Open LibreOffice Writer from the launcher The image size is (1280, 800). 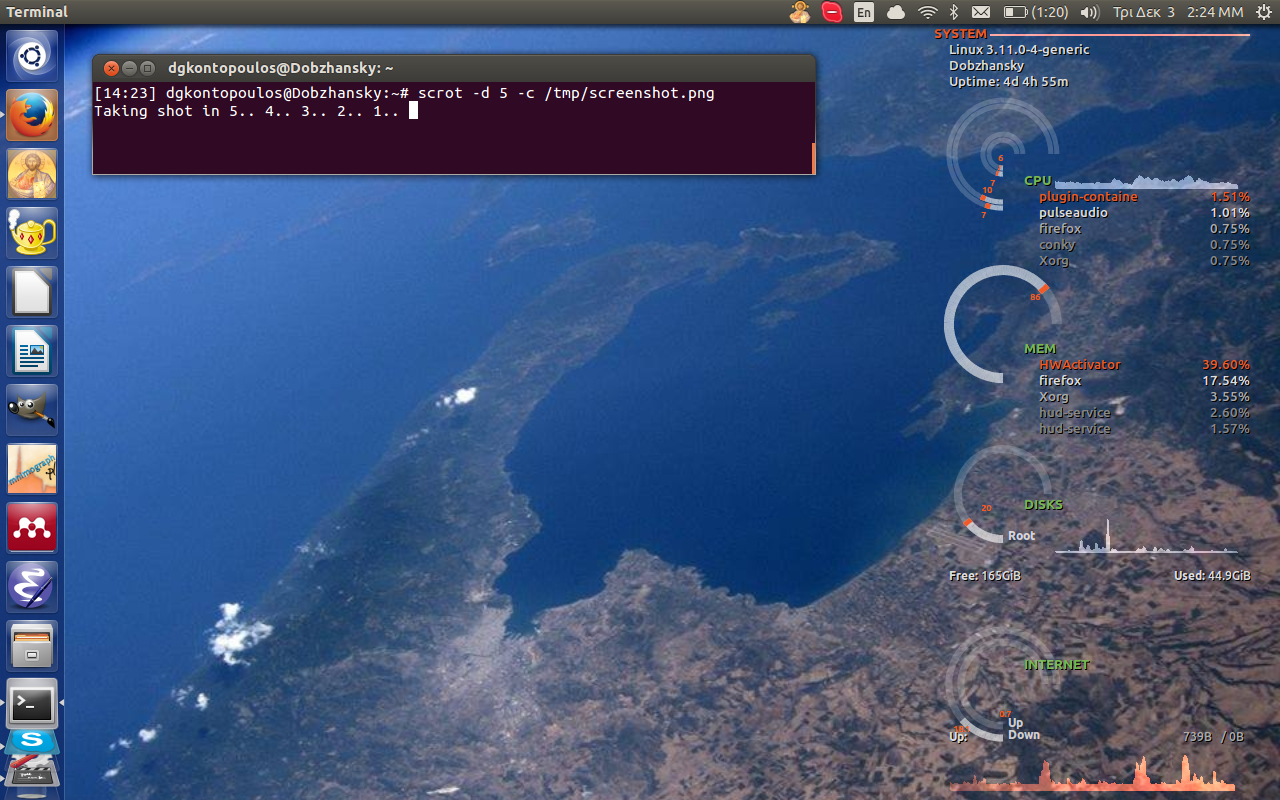pos(32,351)
